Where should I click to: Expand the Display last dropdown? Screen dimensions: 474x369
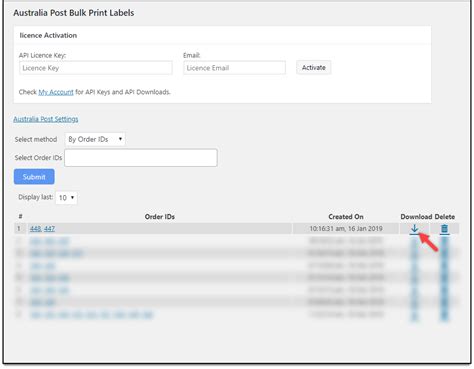[x=66, y=198]
